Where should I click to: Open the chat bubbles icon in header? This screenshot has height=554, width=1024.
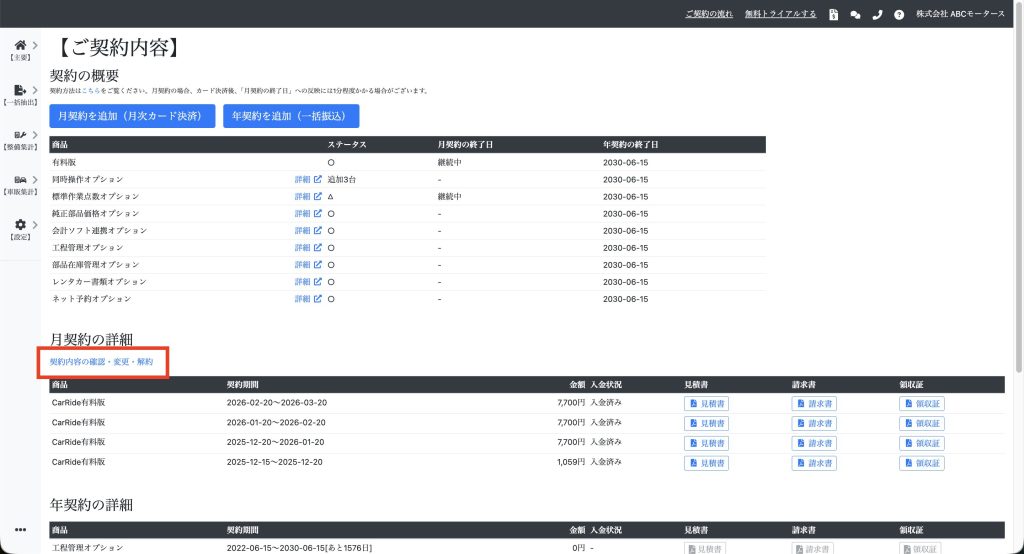tap(855, 14)
